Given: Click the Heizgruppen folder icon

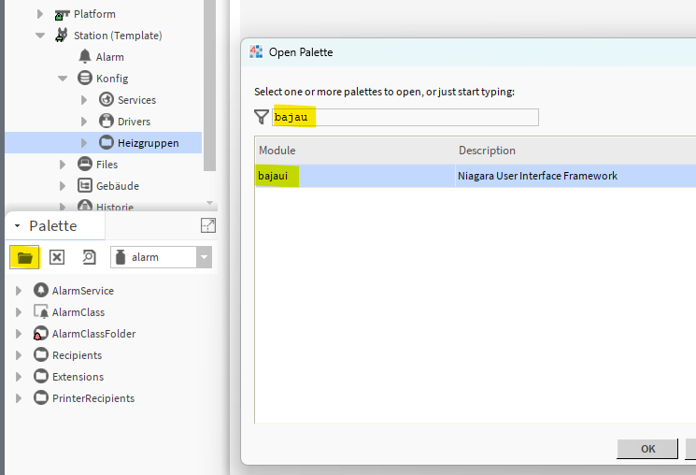Looking at the screenshot, I should point(106,142).
